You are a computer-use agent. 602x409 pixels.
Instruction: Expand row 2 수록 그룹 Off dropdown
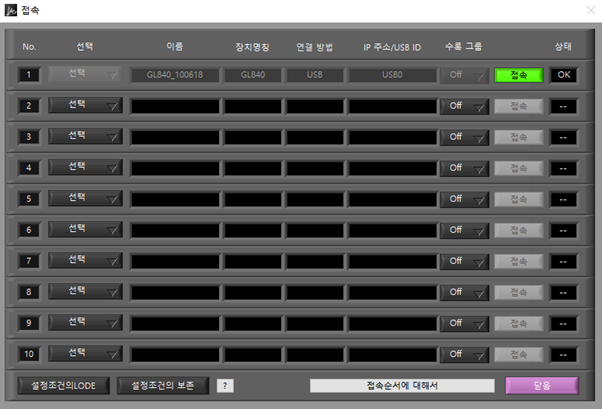click(464, 106)
